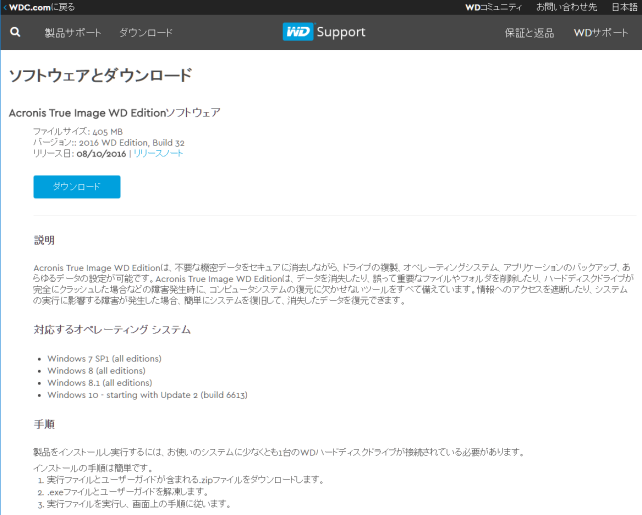
Task: Open the お問い合わせ先 link
Action: coord(567,7)
